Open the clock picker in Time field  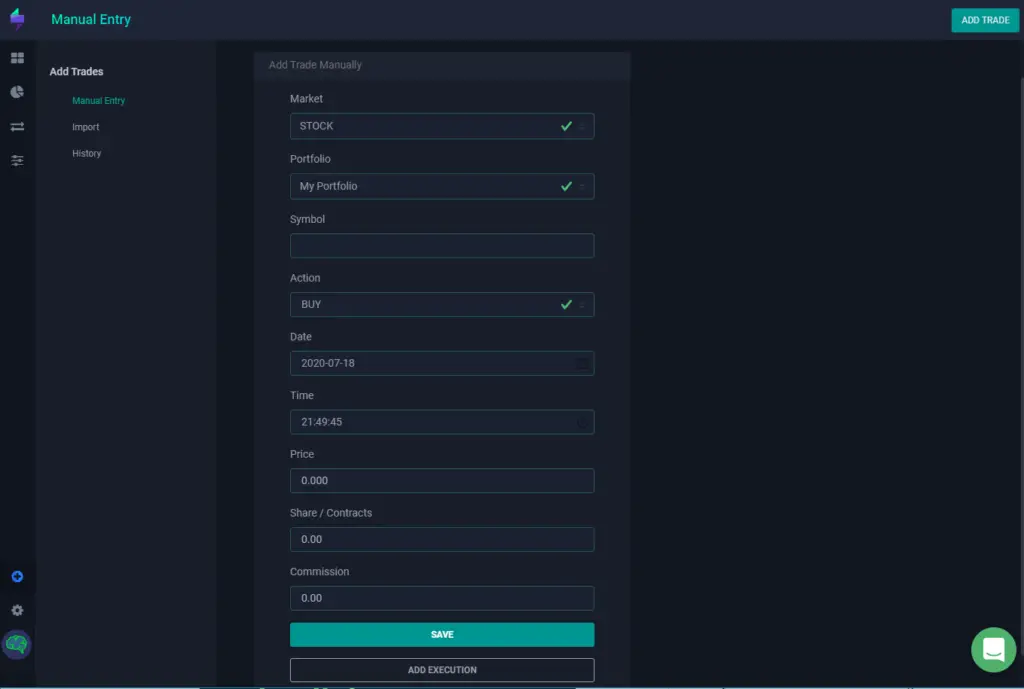click(581, 422)
